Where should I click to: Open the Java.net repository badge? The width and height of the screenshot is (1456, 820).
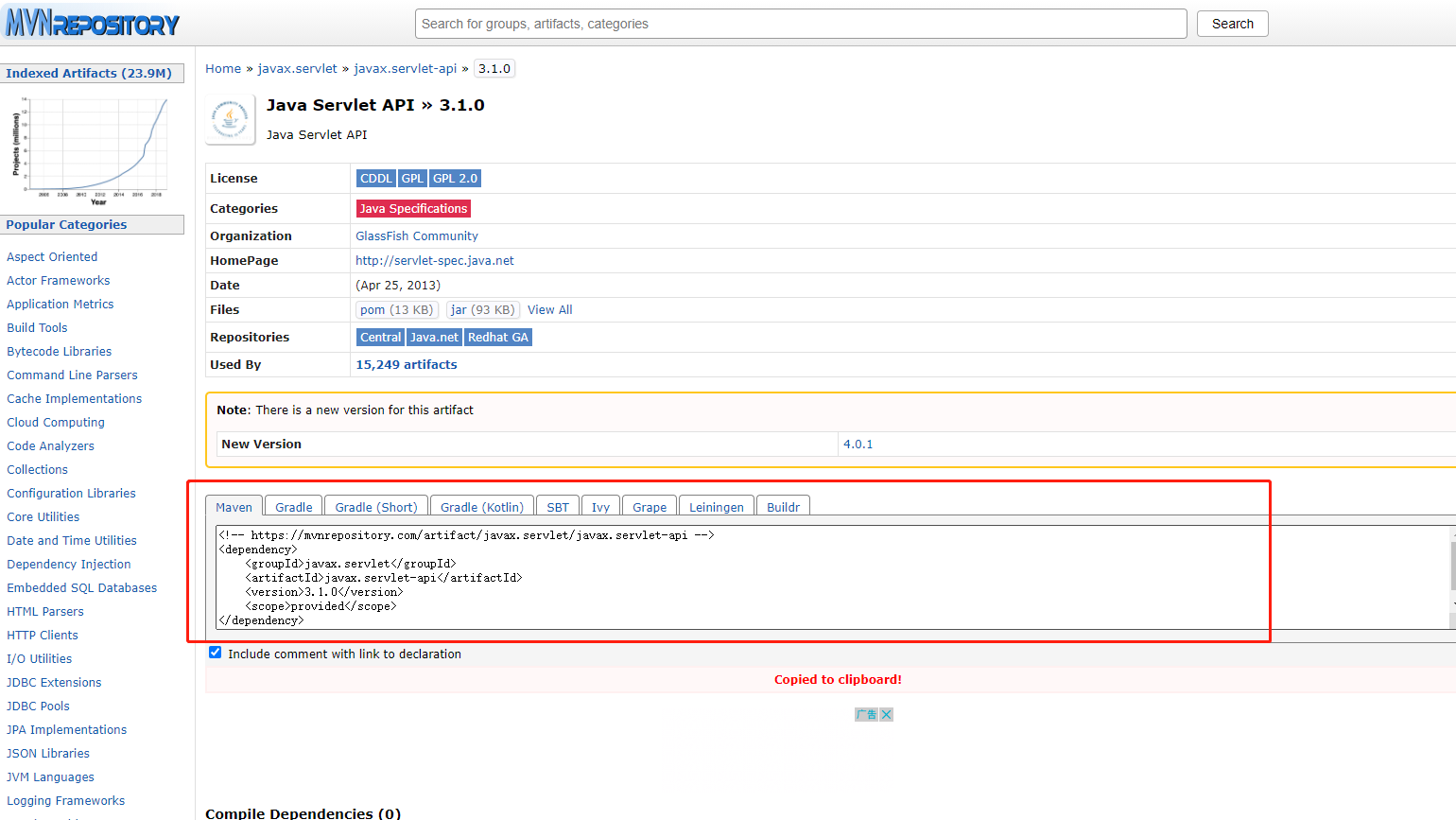coord(434,337)
